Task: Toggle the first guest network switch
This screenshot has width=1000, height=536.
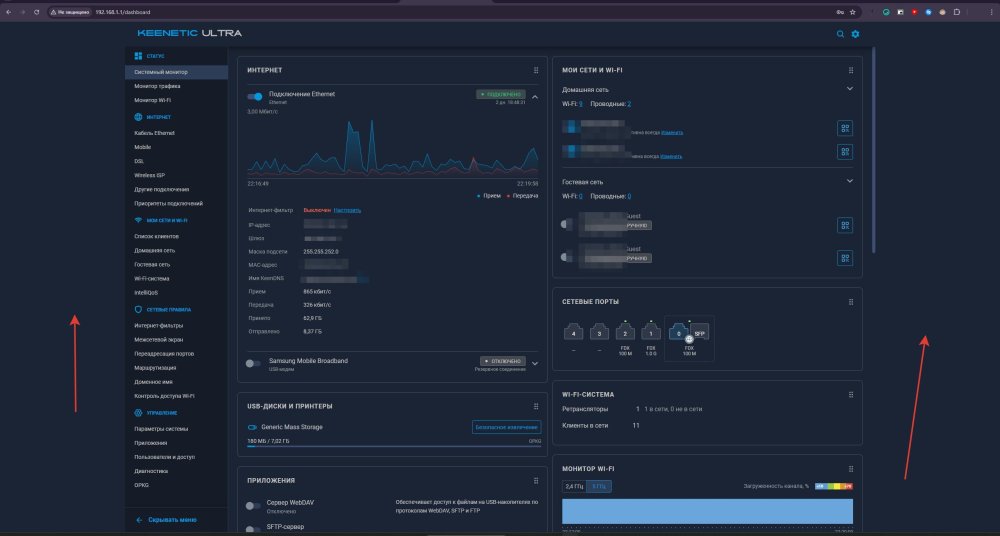Action: tap(566, 225)
